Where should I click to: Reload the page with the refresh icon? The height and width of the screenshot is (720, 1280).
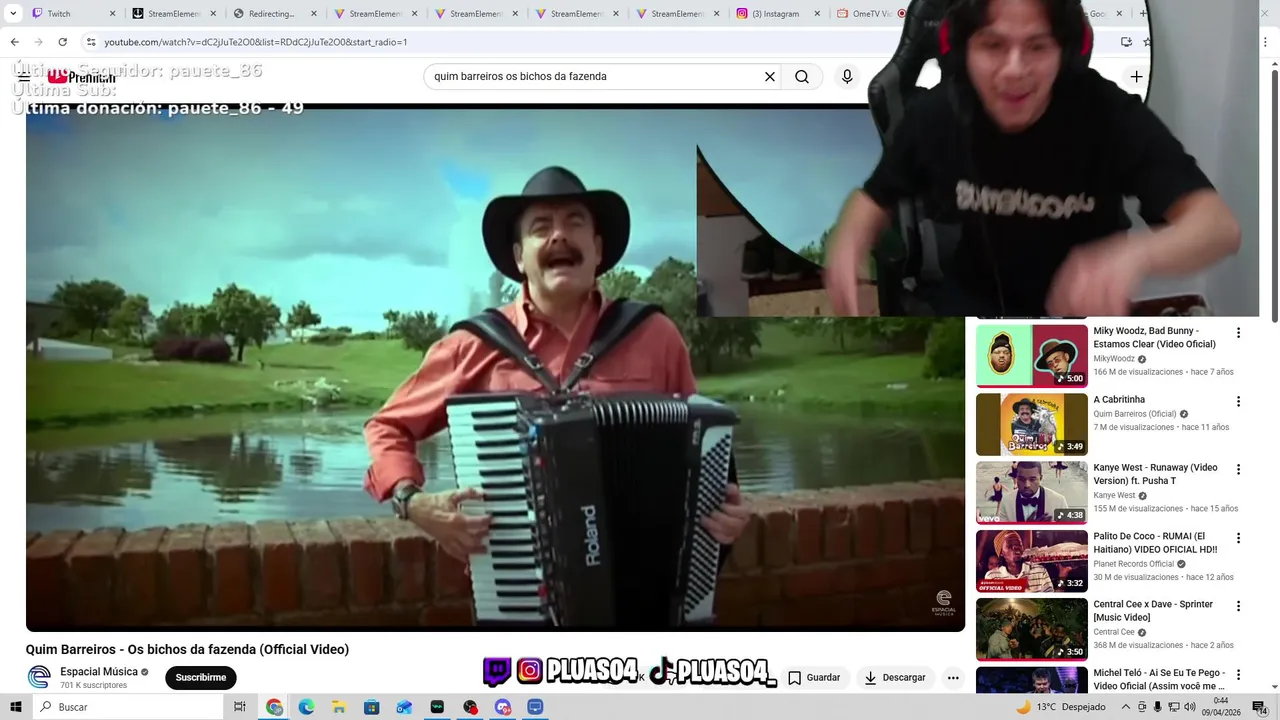pyautogui.click(x=62, y=42)
